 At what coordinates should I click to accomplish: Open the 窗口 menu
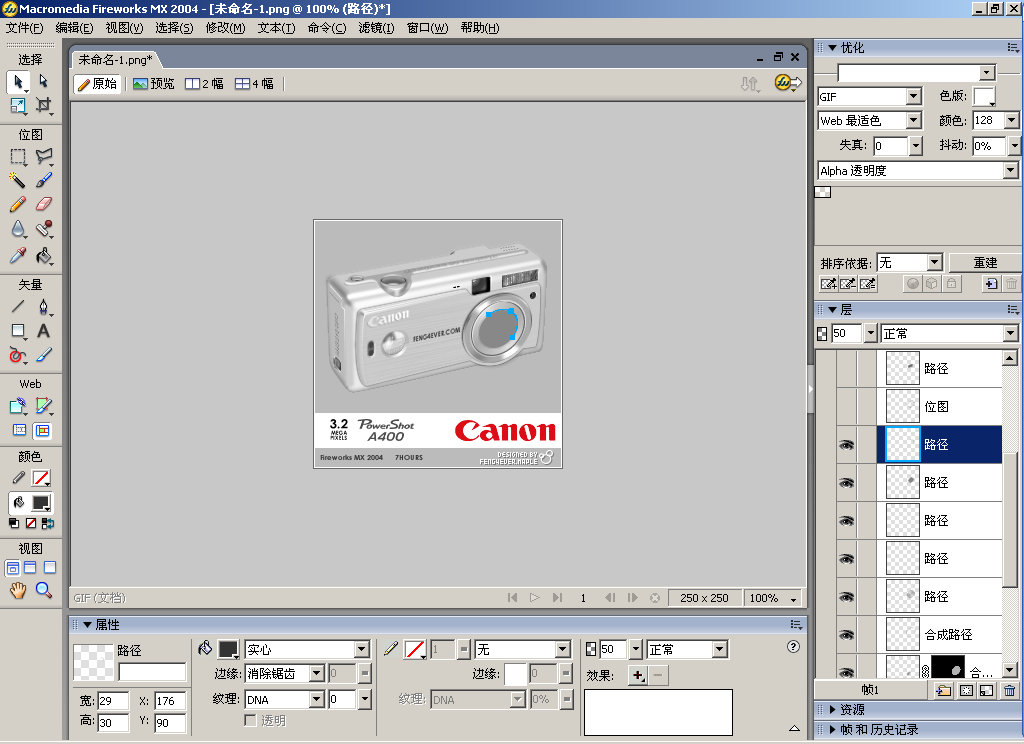point(427,28)
